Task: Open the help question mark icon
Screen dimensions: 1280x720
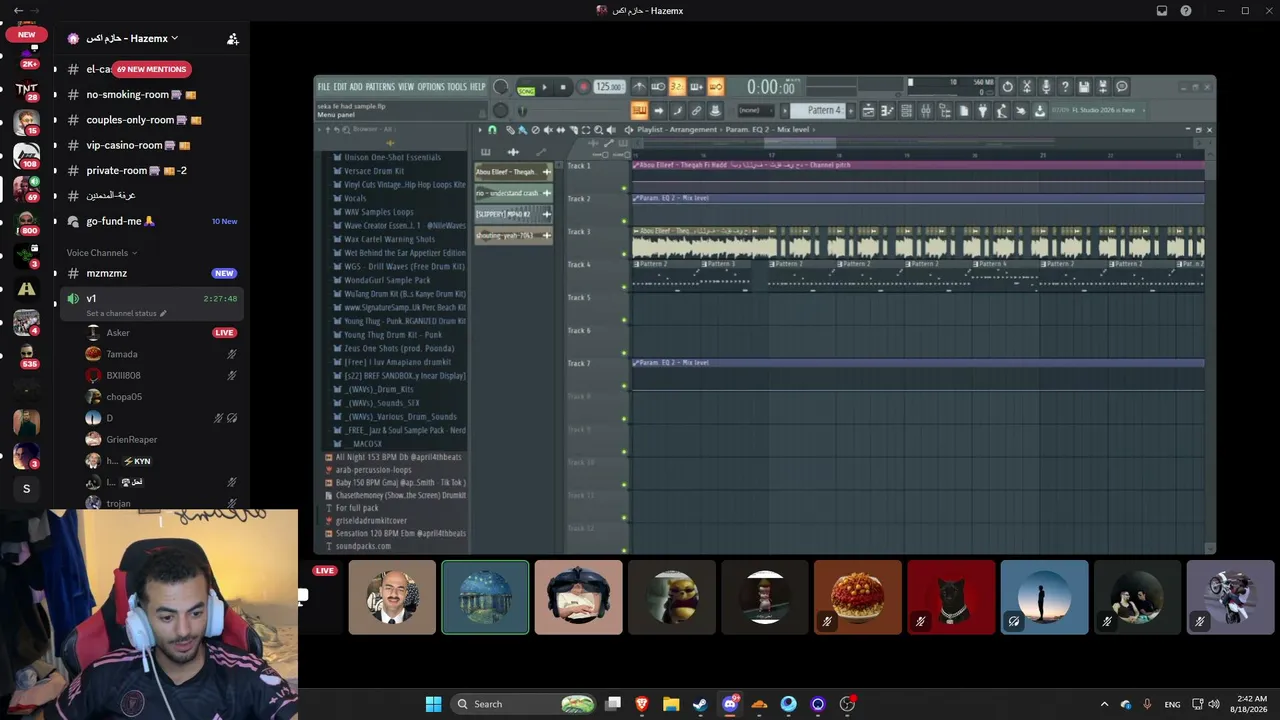Action: coord(1065,87)
